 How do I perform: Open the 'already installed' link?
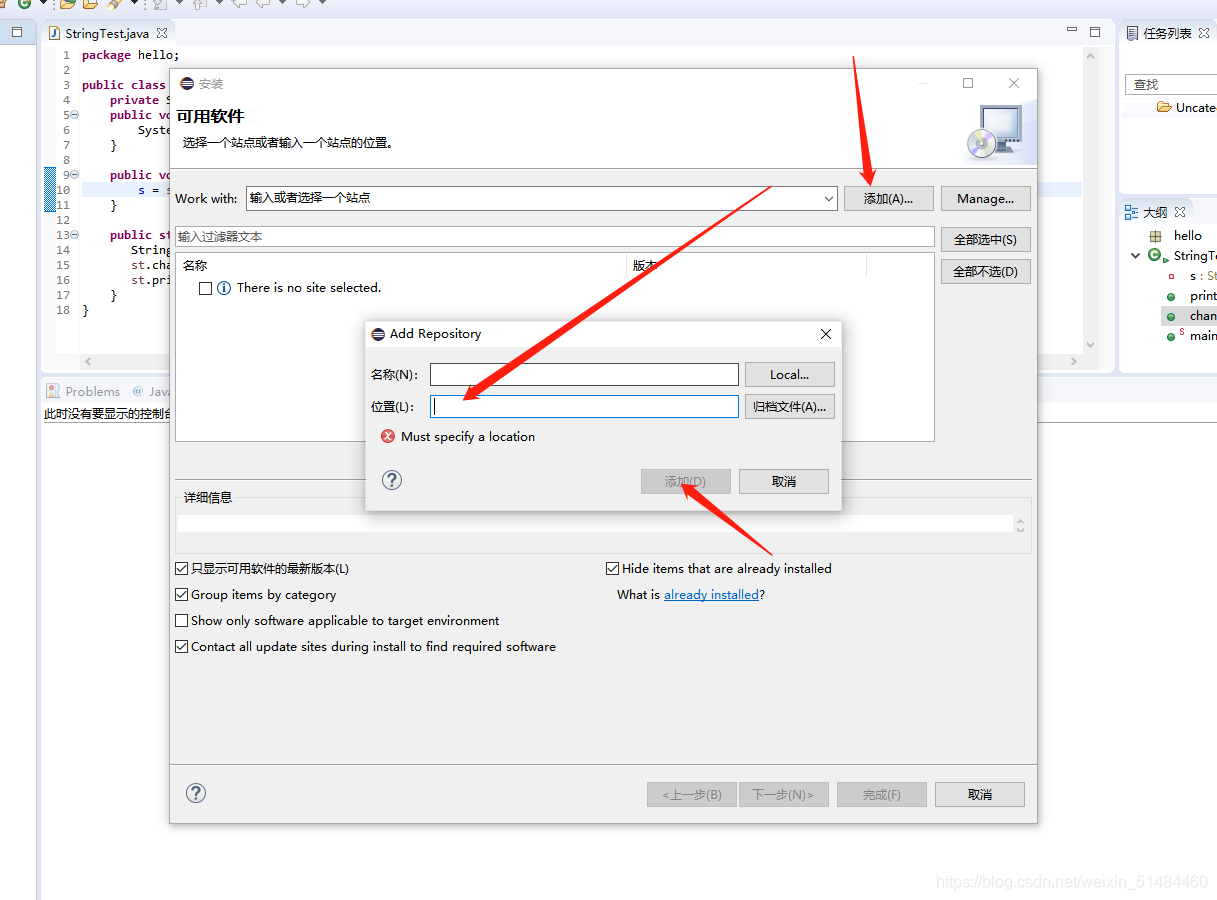click(711, 595)
